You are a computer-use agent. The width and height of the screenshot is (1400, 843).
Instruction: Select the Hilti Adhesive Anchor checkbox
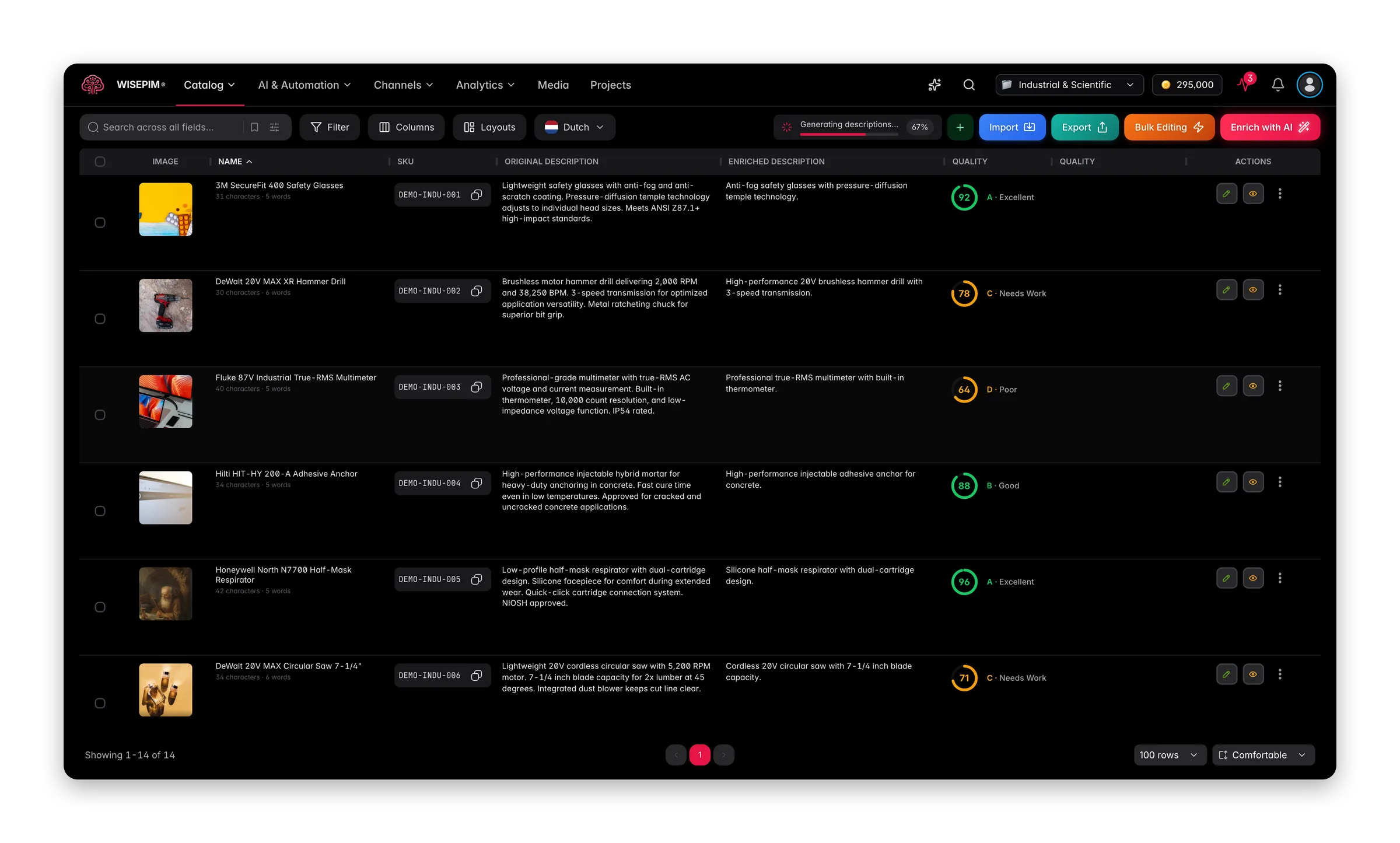(x=100, y=511)
